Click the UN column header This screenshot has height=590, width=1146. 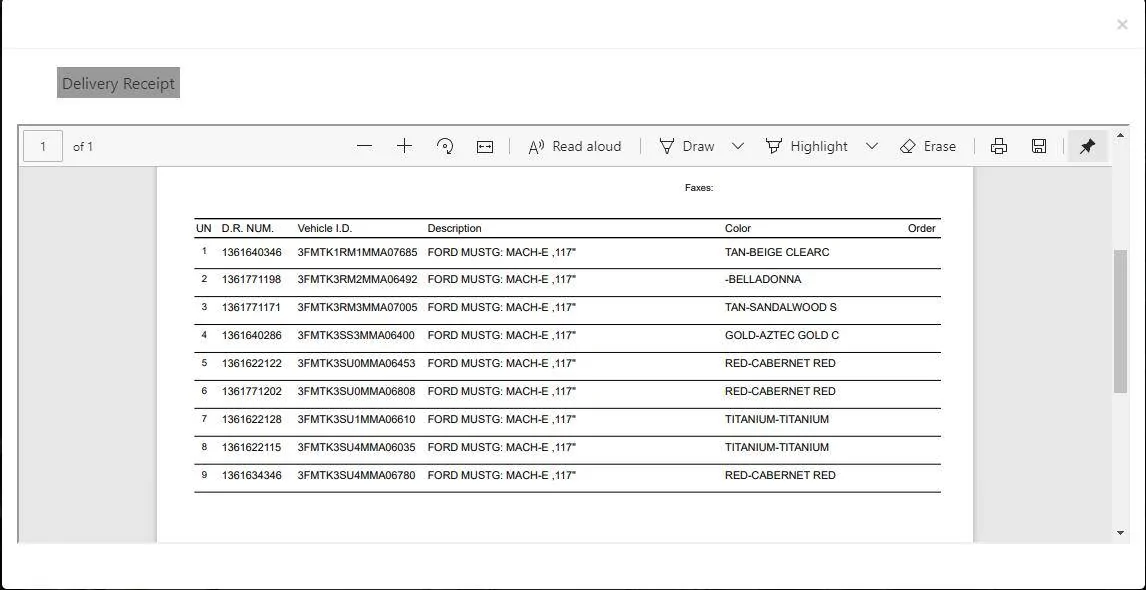[x=204, y=228]
